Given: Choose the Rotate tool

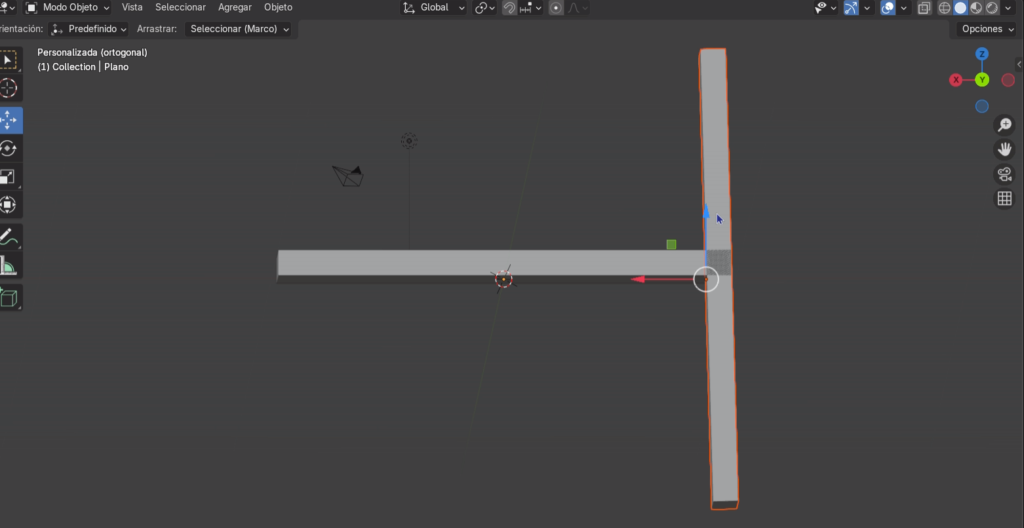Looking at the screenshot, I should pos(8,149).
